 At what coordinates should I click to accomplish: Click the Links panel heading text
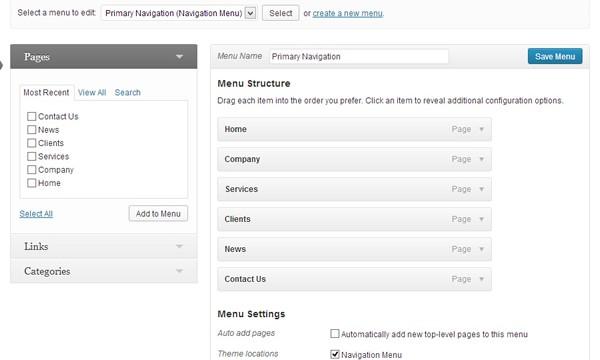tap(36, 246)
